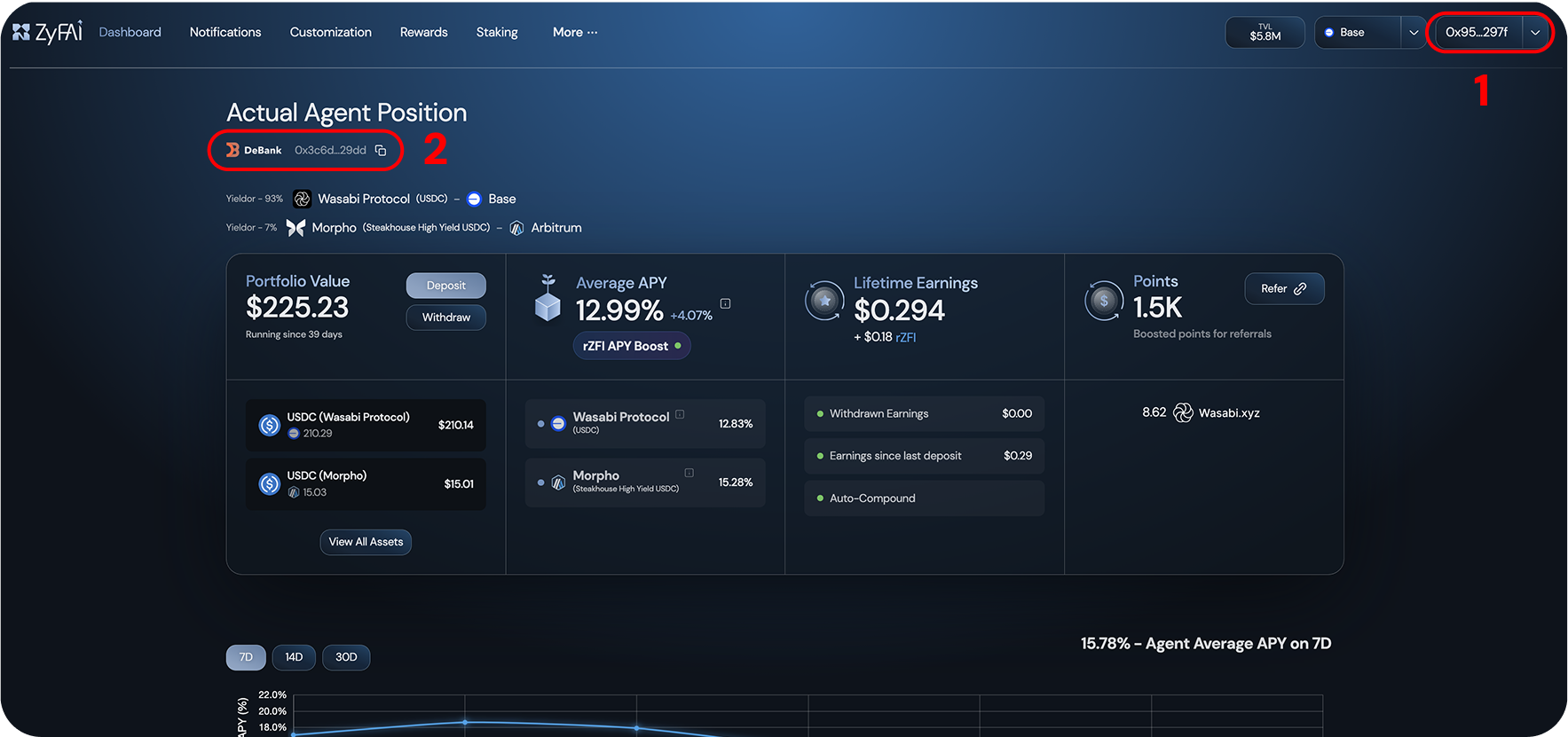Screen dimensions: 1568x737
Task: Click the Refer link button
Action: 1283,289
